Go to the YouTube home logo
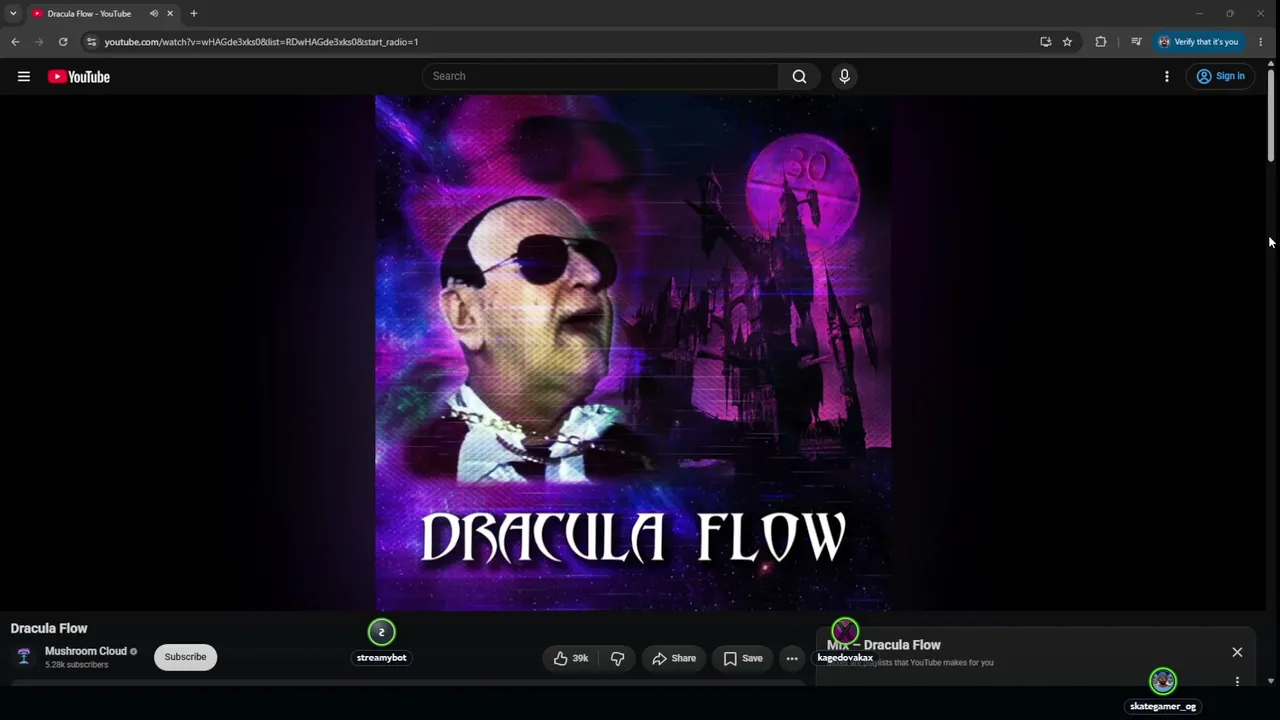 (x=79, y=77)
